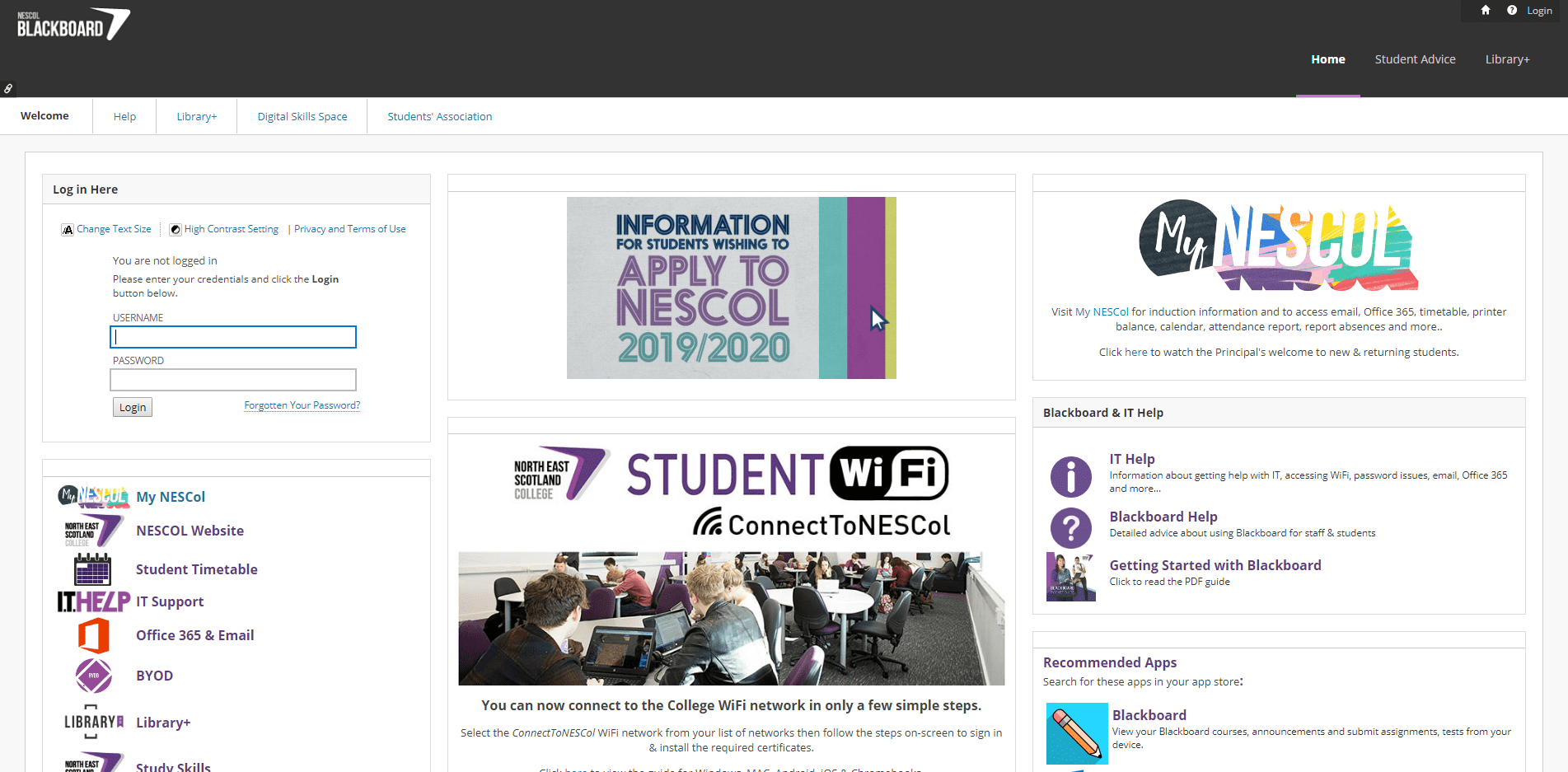Click the My NESCol logo in quick links

(93, 496)
